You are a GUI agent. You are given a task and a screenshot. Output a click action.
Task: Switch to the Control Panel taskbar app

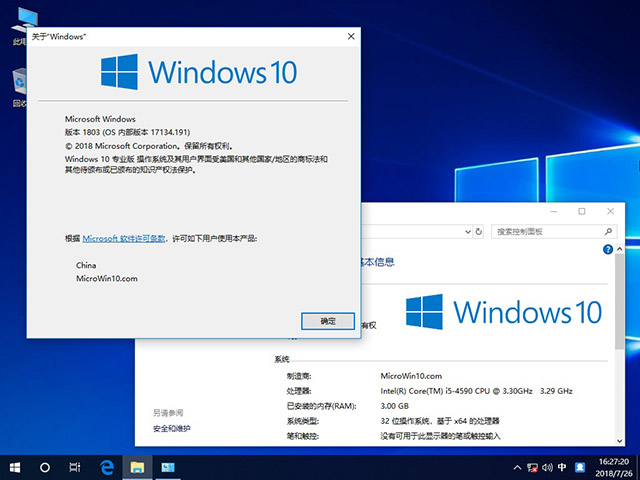coord(167,467)
